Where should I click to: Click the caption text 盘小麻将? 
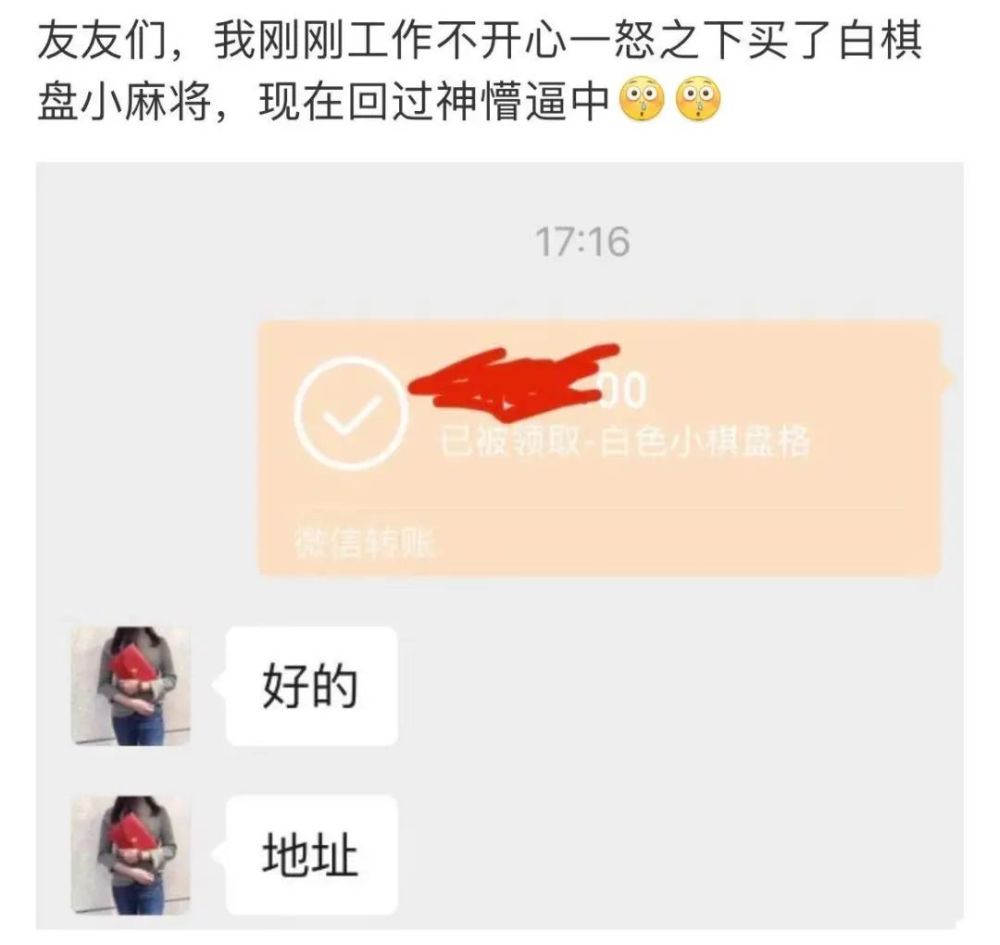pos(124,102)
